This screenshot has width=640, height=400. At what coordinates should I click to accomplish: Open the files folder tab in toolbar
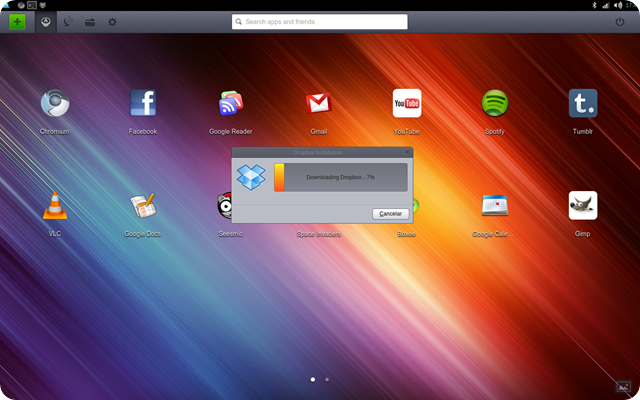coord(90,22)
